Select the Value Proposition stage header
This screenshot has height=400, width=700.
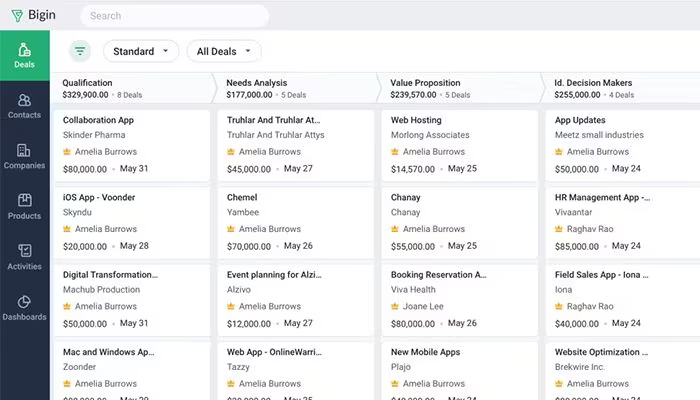[x=460, y=88]
